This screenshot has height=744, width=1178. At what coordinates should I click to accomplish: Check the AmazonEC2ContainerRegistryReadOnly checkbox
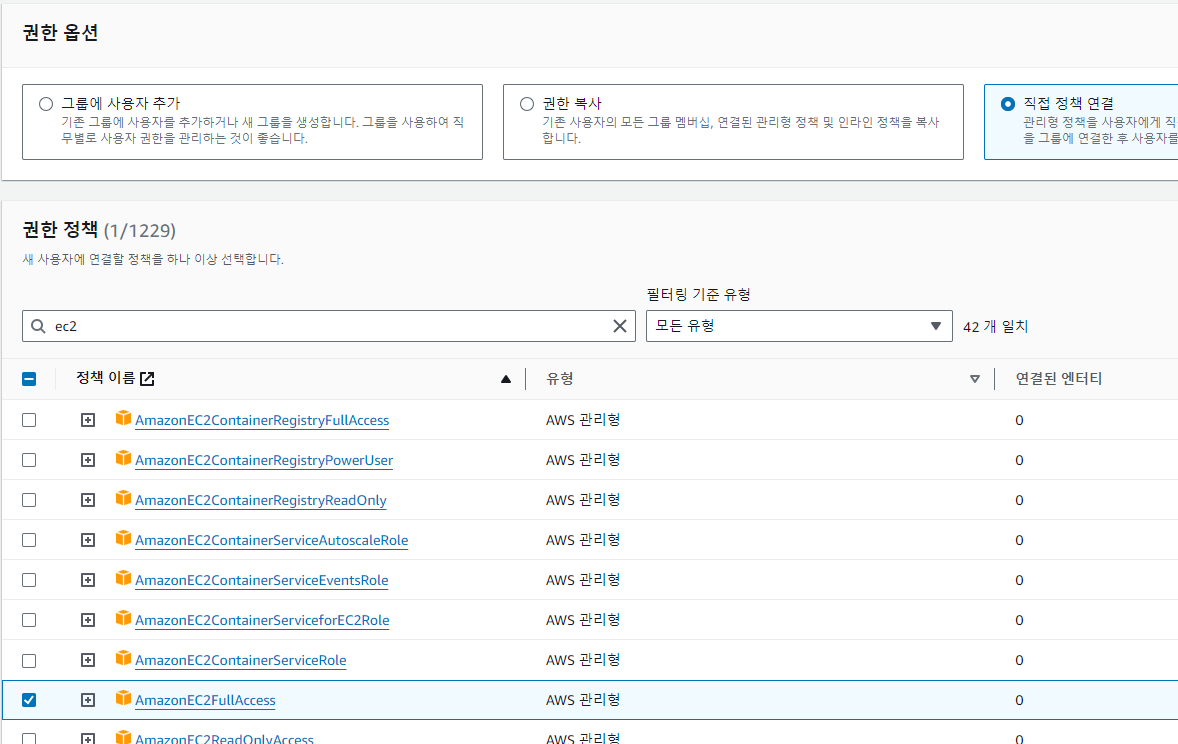[x=29, y=500]
